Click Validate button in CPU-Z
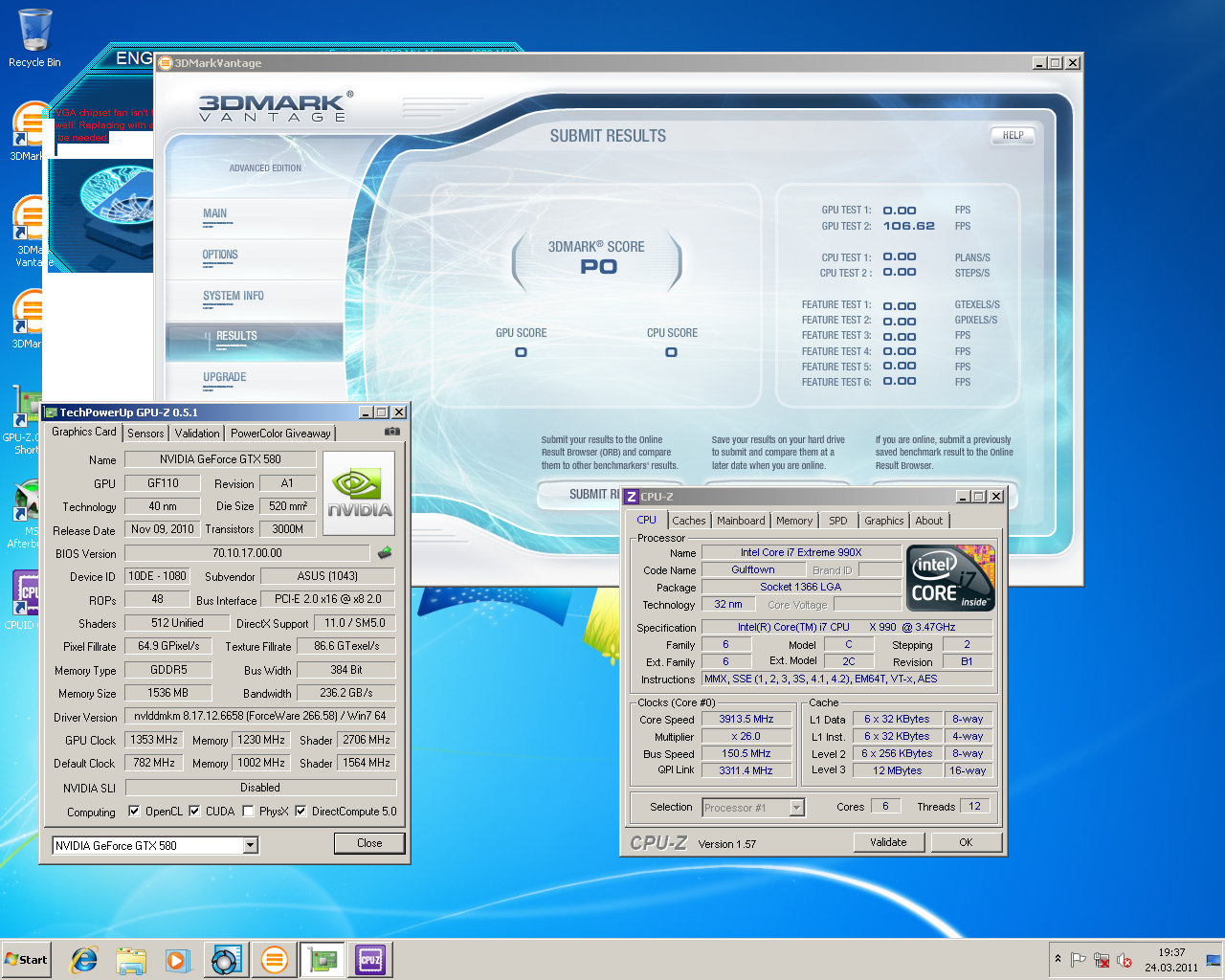 coord(888,842)
